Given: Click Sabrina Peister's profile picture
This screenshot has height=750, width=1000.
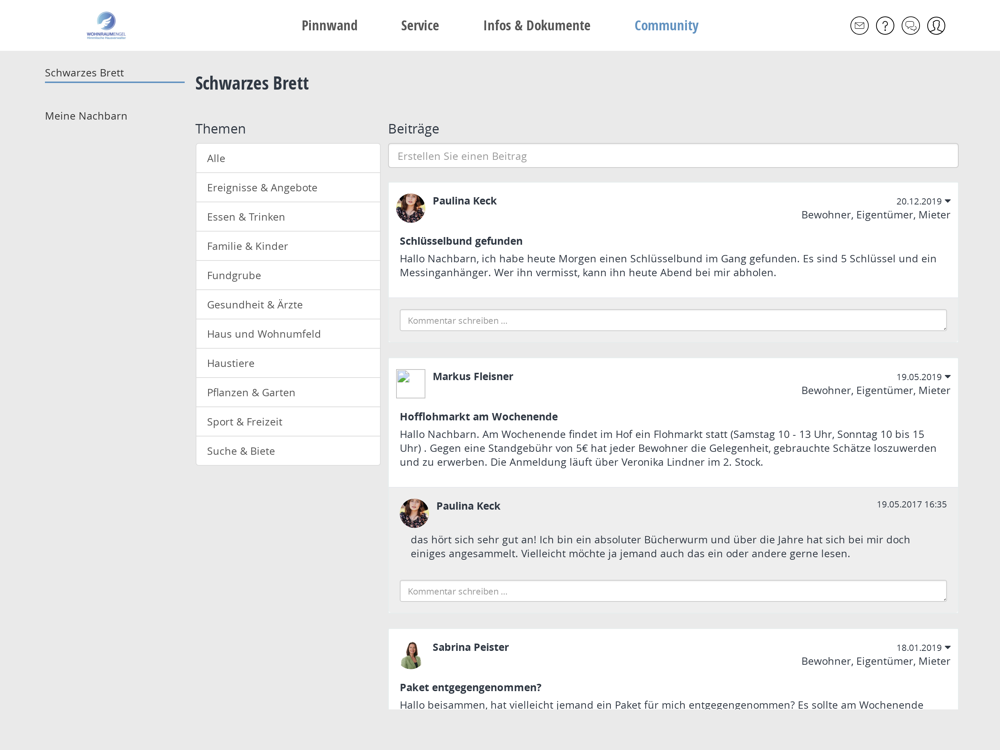Looking at the screenshot, I should 411,654.
